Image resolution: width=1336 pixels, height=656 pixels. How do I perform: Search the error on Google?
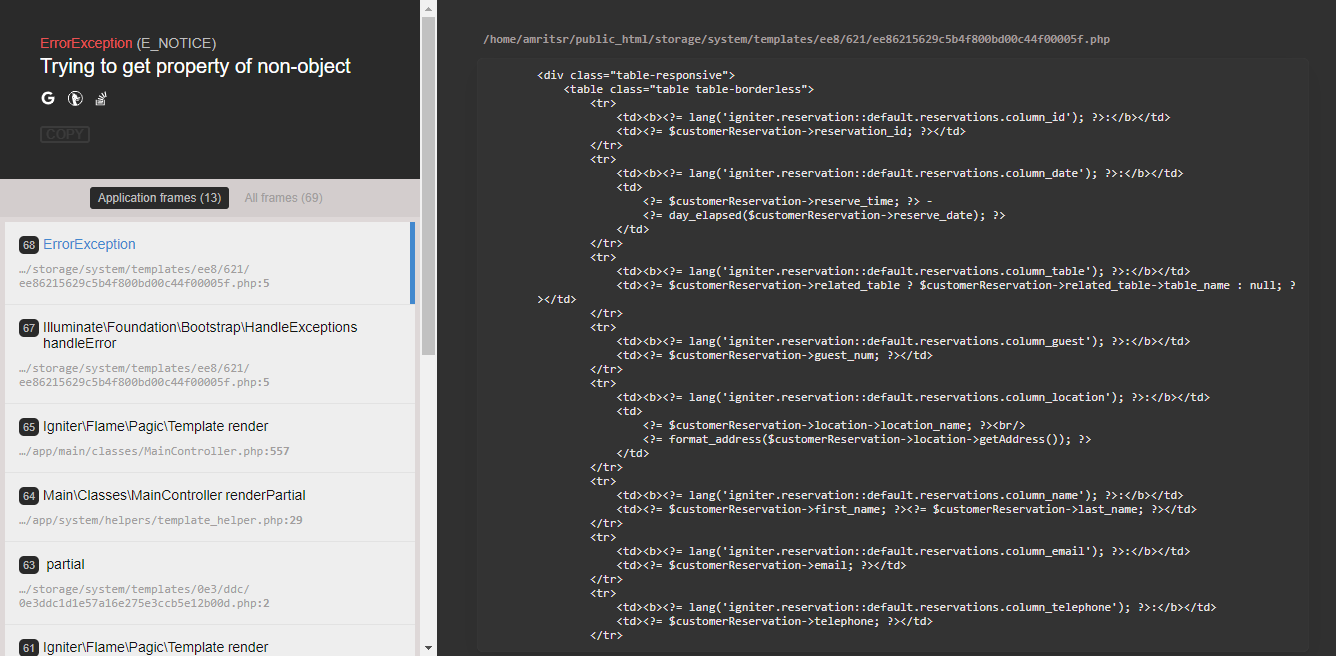tap(47, 98)
